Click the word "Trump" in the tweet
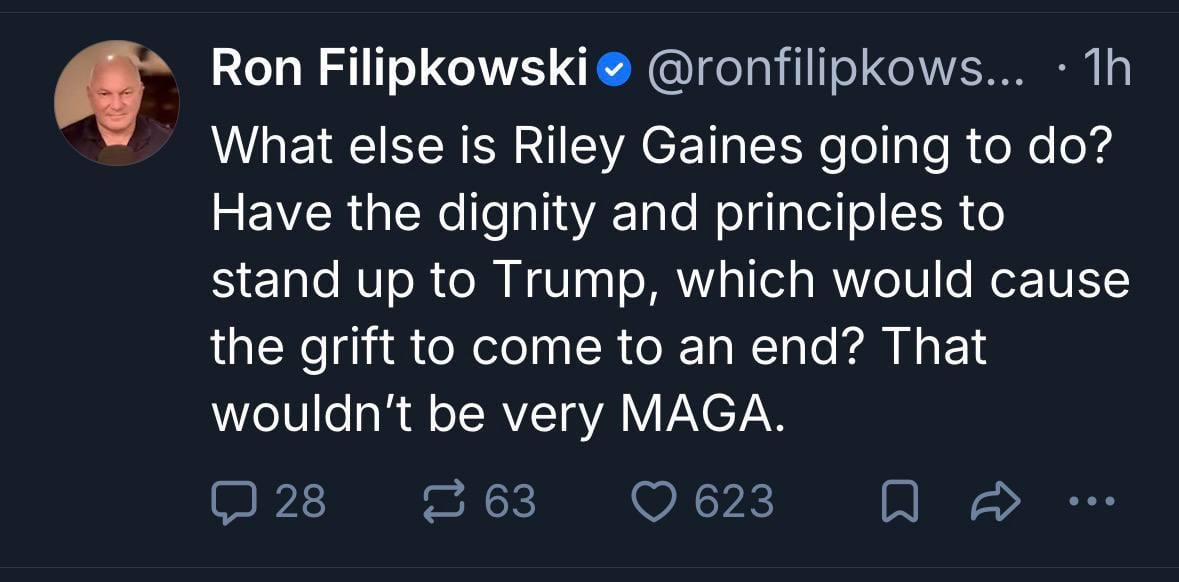This screenshot has height=582, width=1179. coord(568,281)
